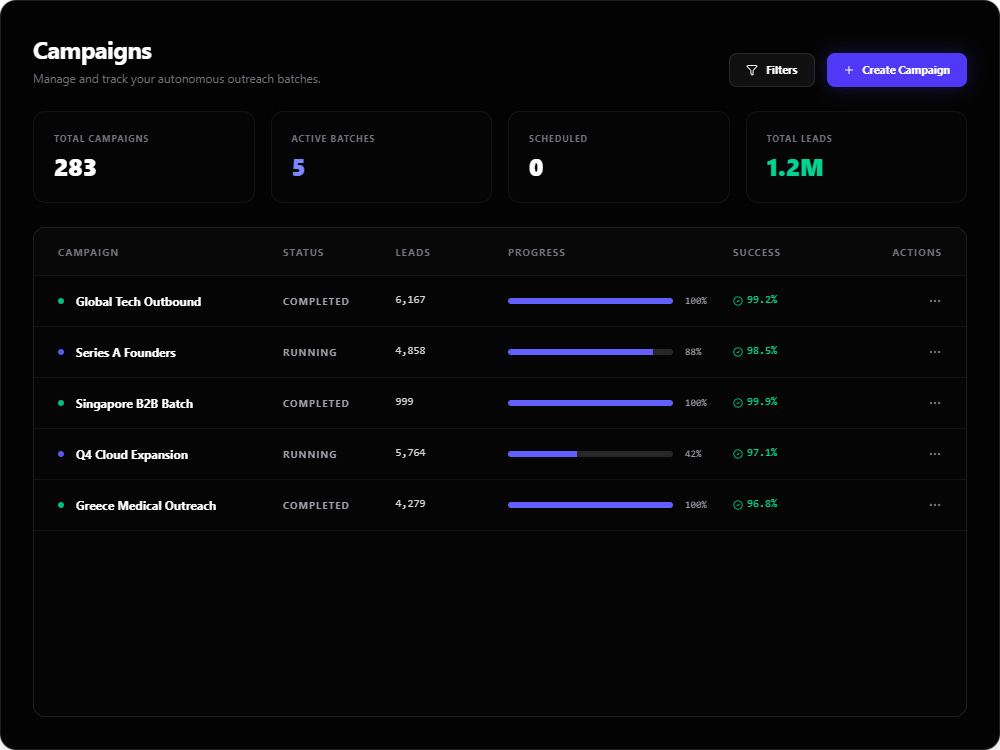Viewport: 1000px width, 750px height.
Task: Open the Greece Medical Outreach campaign
Action: pyautogui.click(x=146, y=506)
